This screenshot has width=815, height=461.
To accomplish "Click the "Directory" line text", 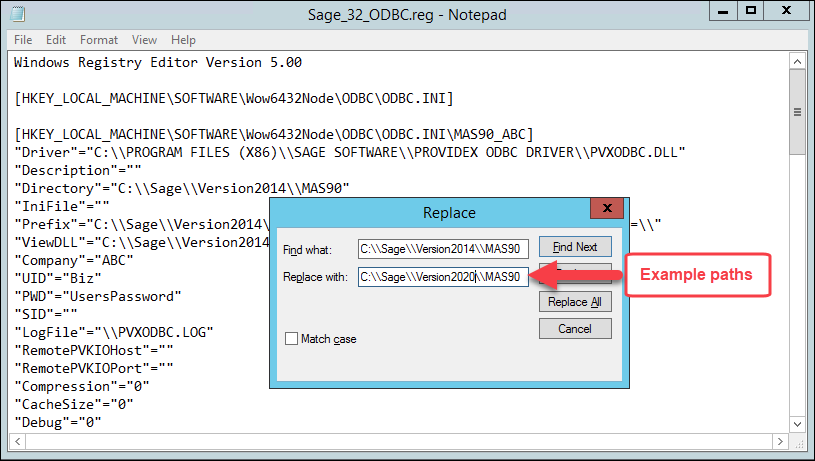I will point(182,189).
